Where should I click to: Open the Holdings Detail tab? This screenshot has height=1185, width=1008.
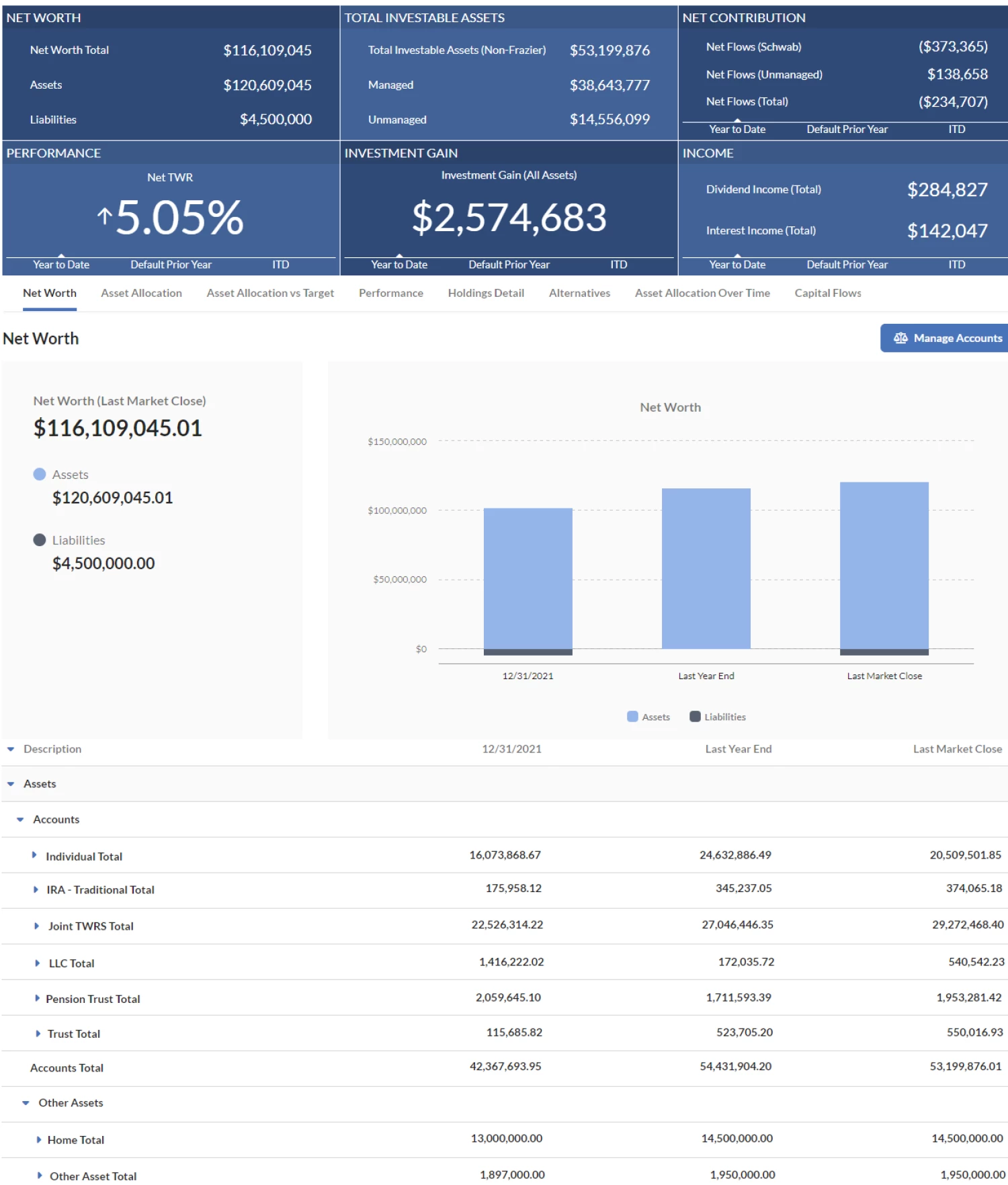click(485, 293)
